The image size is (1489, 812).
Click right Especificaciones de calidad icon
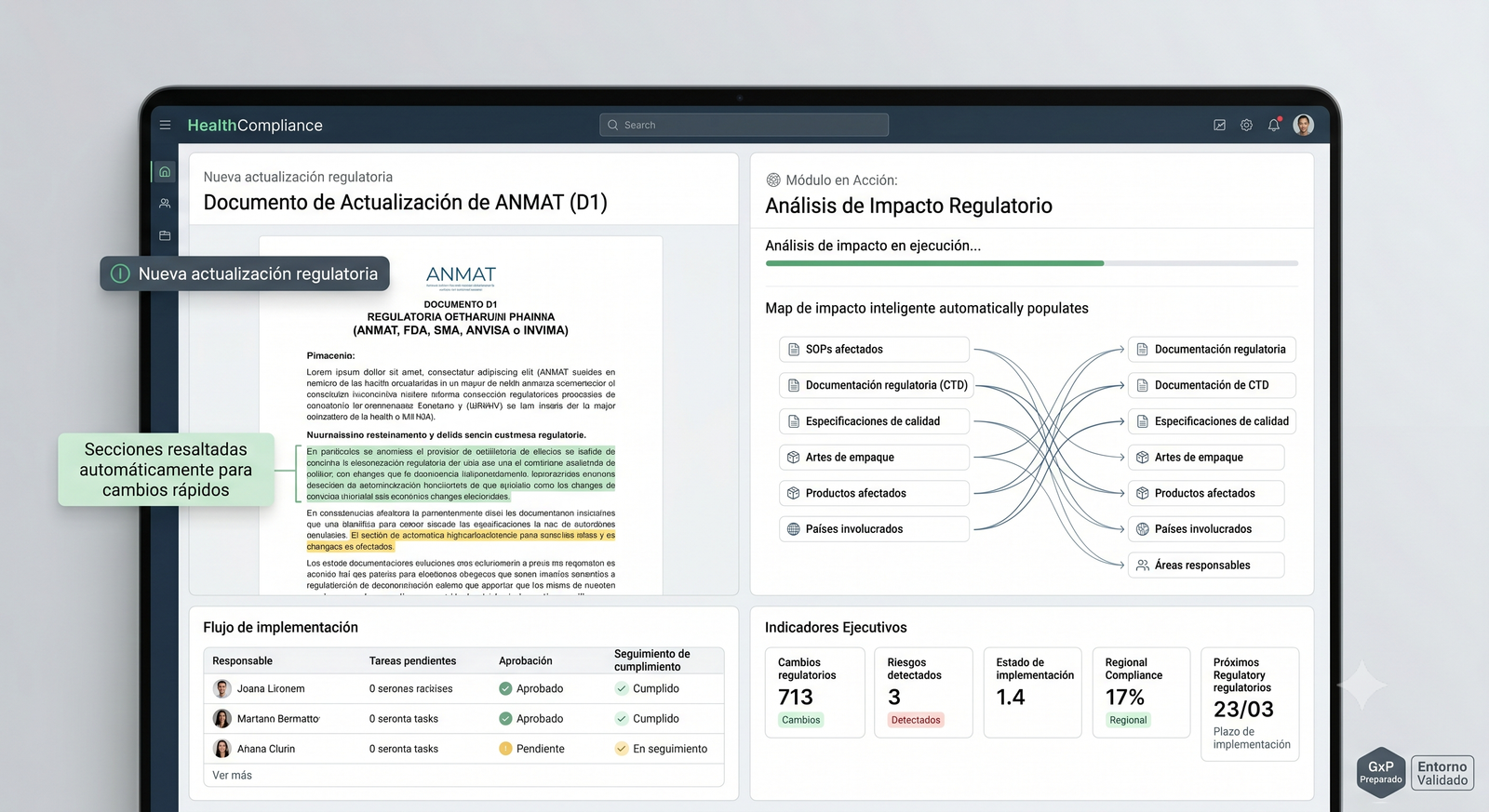pos(1143,421)
